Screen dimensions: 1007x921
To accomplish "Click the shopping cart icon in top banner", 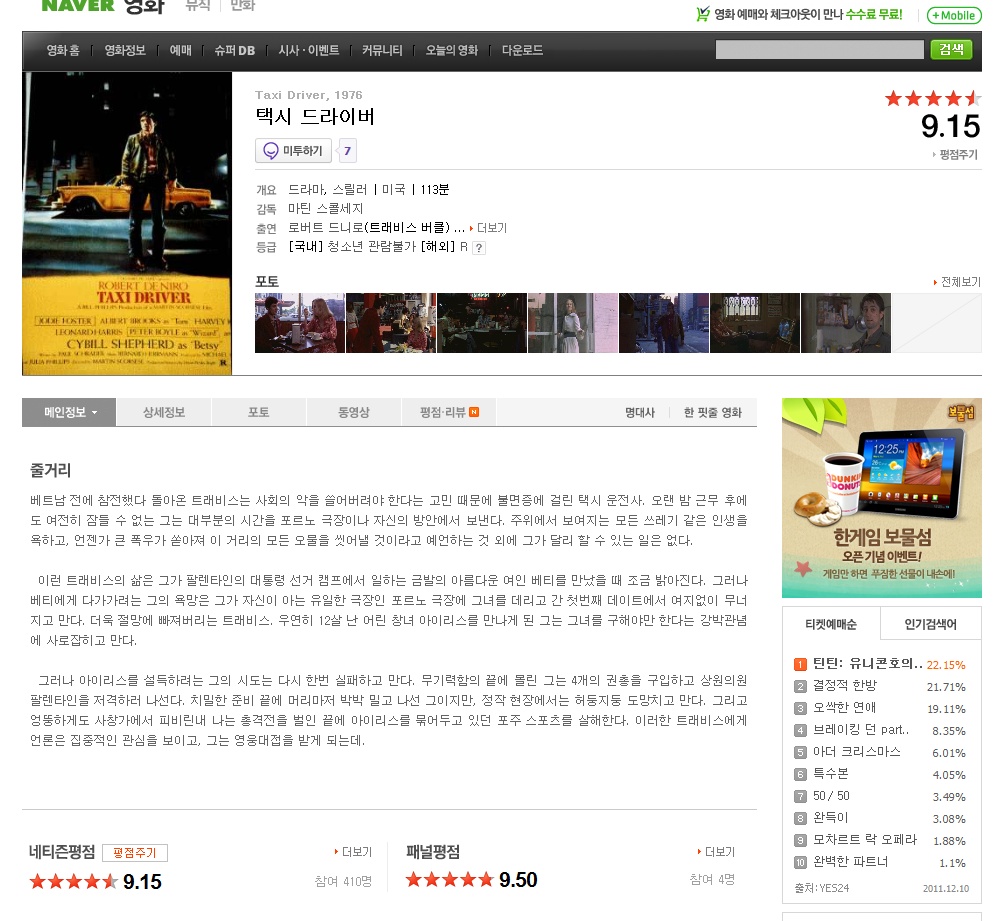I will tap(703, 14).
